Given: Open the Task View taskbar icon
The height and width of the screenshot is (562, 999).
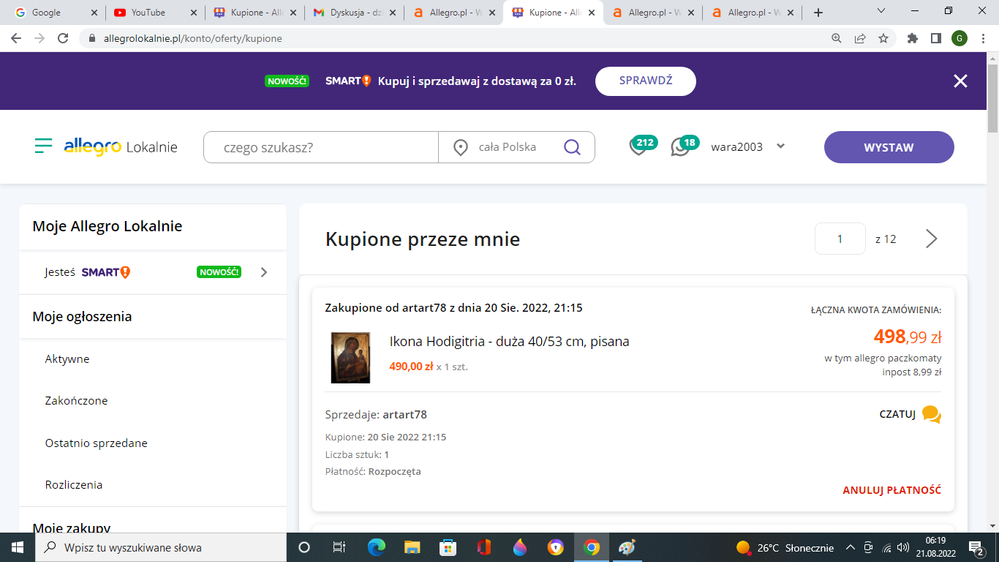Looking at the screenshot, I should click(339, 547).
